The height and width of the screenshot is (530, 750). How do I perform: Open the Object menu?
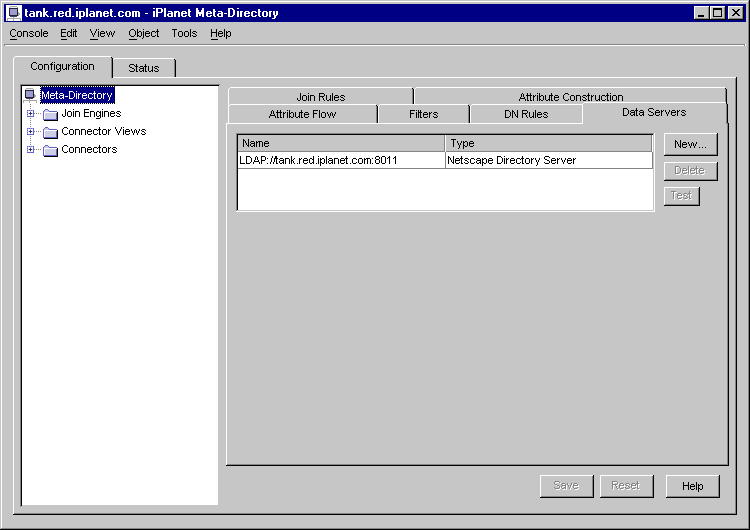pos(143,33)
